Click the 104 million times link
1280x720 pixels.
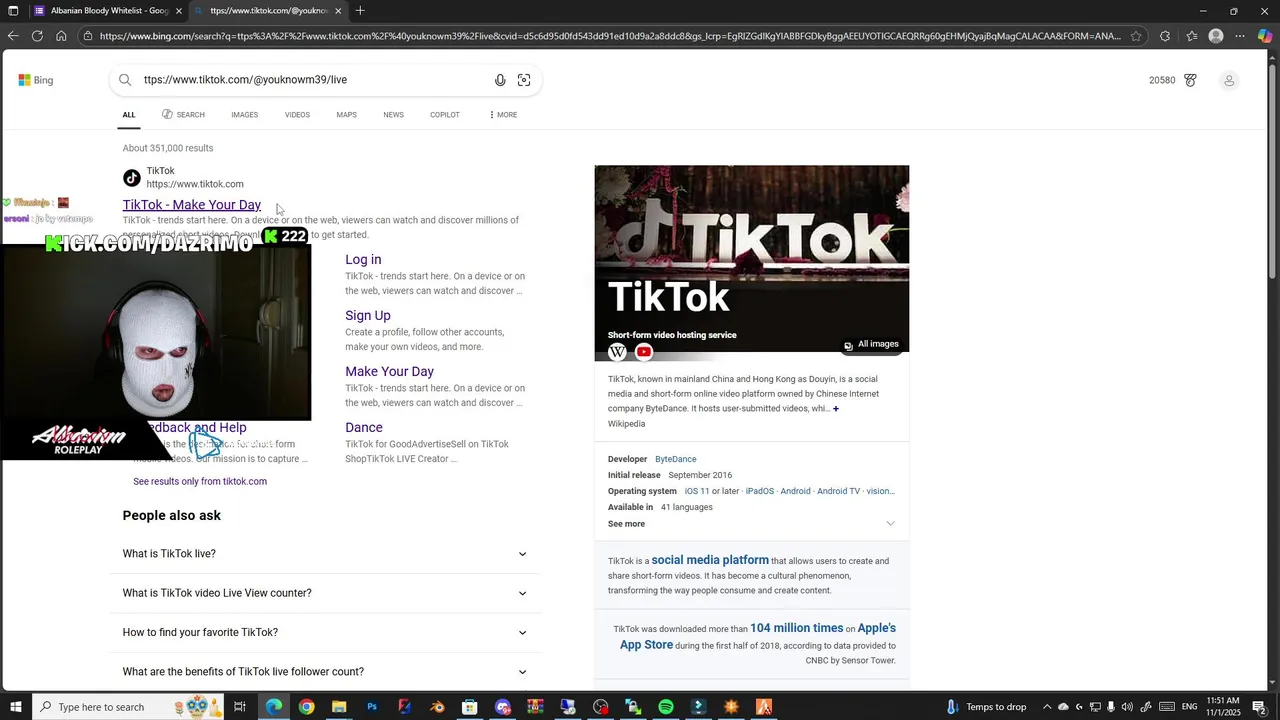[797, 628]
